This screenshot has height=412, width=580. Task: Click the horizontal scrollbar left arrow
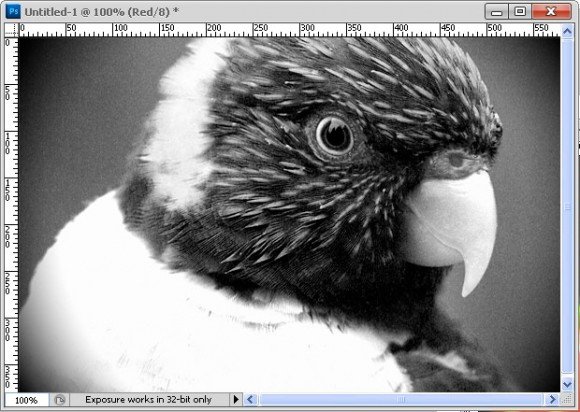[250, 399]
